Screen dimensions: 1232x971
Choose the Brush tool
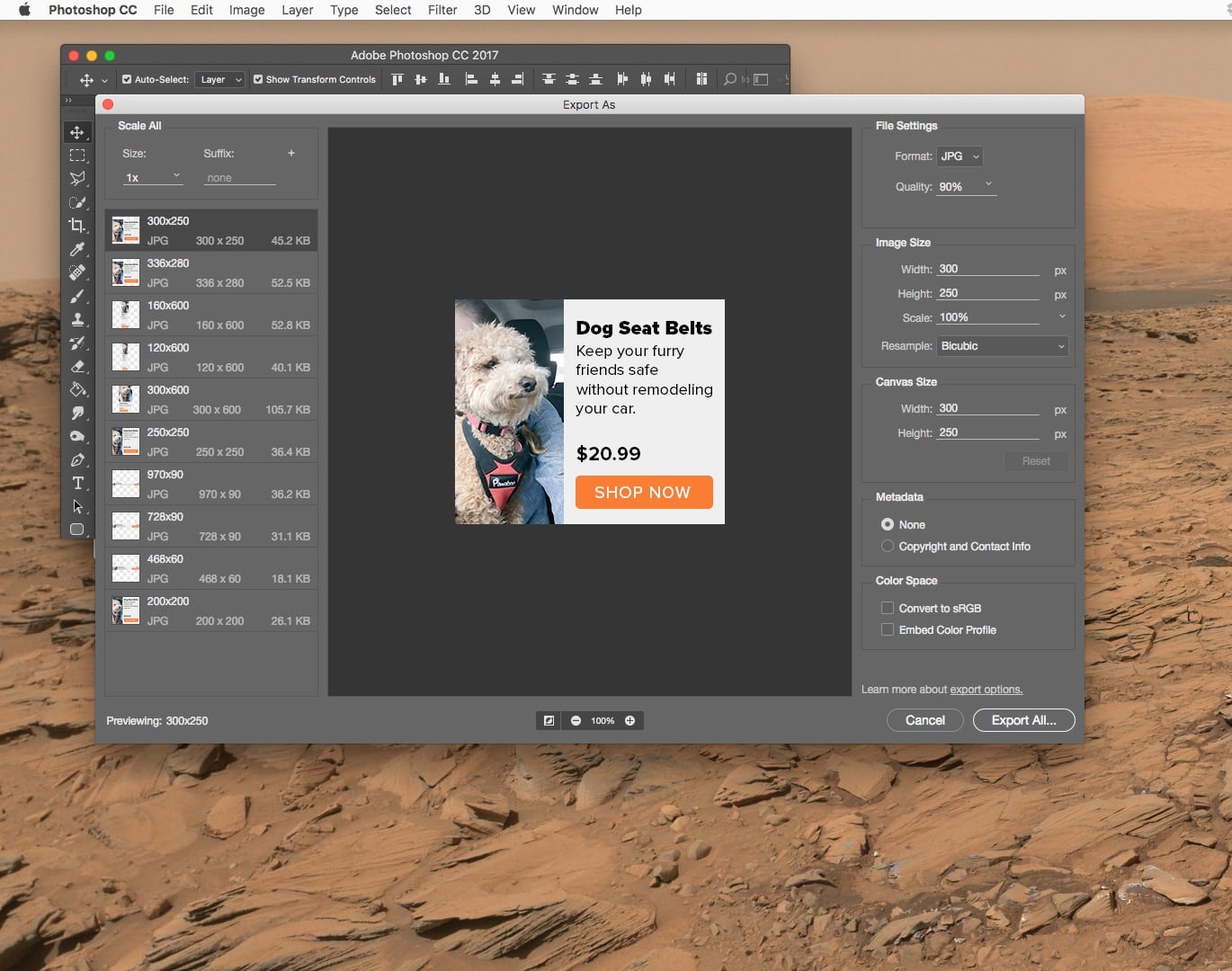coord(77,297)
